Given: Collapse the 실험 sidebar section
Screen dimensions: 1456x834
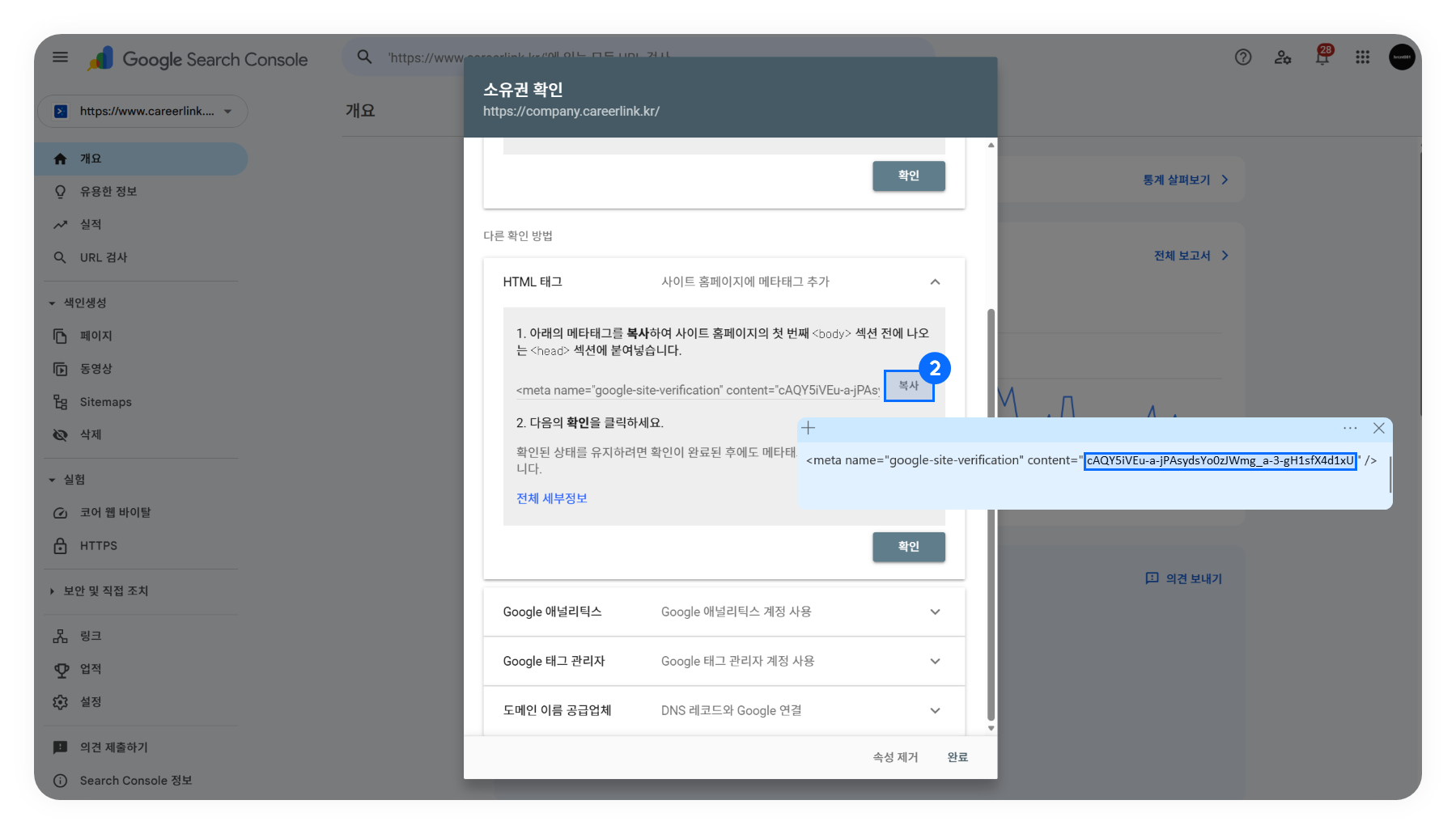Looking at the screenshot, I should 53,481.
